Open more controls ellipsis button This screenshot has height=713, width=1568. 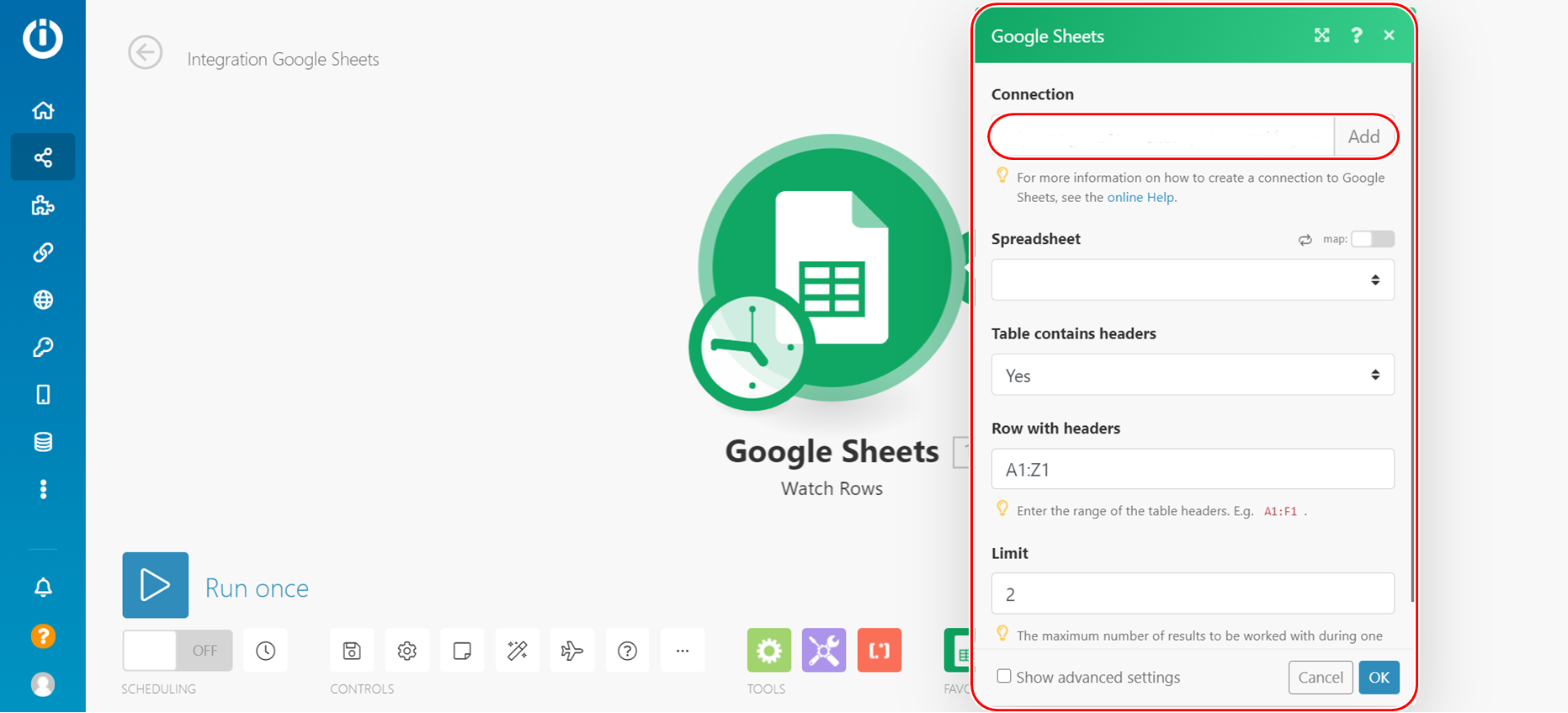pyautogui.click(x=683, y=650)
